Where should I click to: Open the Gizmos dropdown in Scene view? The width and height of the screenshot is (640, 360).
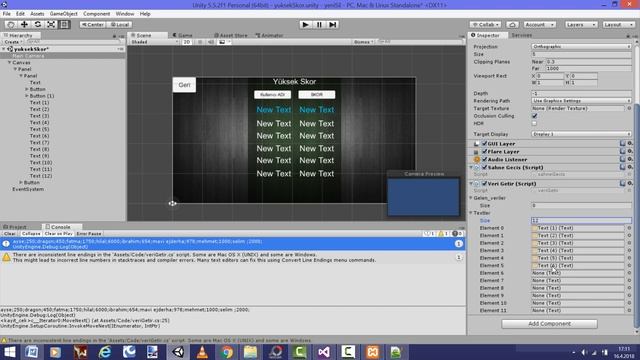tap(363, 42)
